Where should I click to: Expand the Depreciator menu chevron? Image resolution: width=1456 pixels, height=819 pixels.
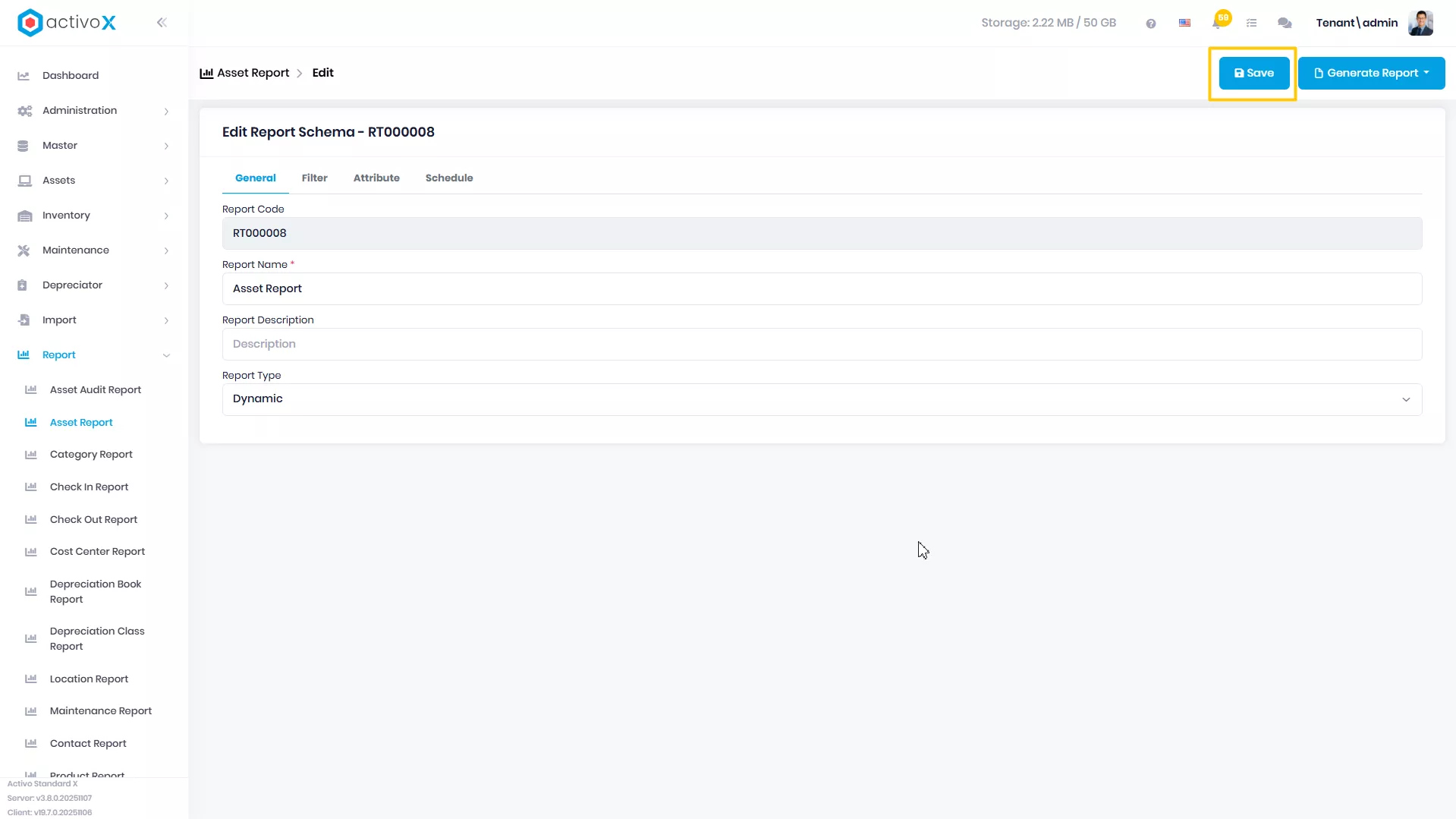(166, 286)
